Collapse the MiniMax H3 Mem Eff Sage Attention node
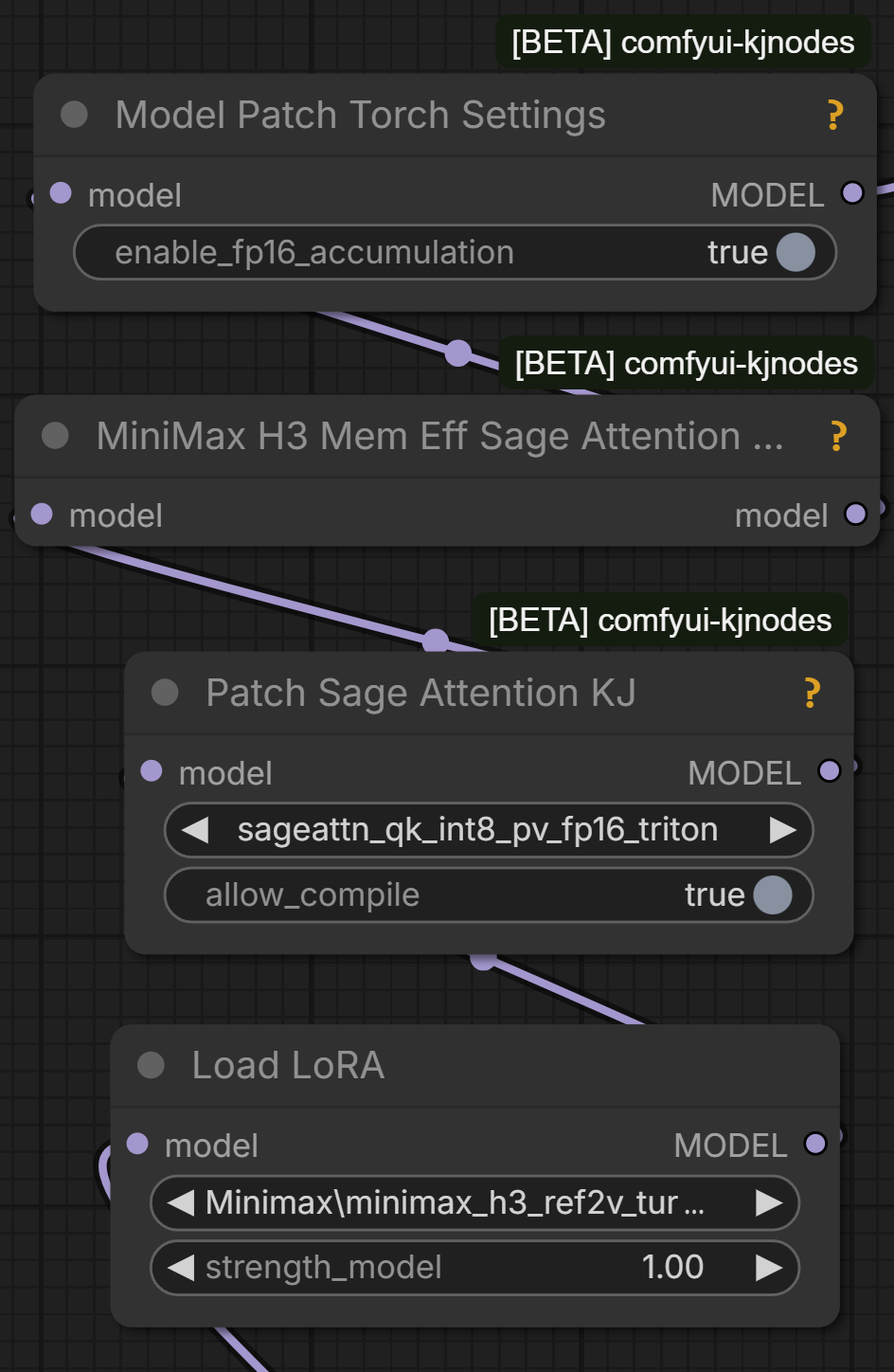This screenshot has height=1372, width=894. tap(55, 436)
